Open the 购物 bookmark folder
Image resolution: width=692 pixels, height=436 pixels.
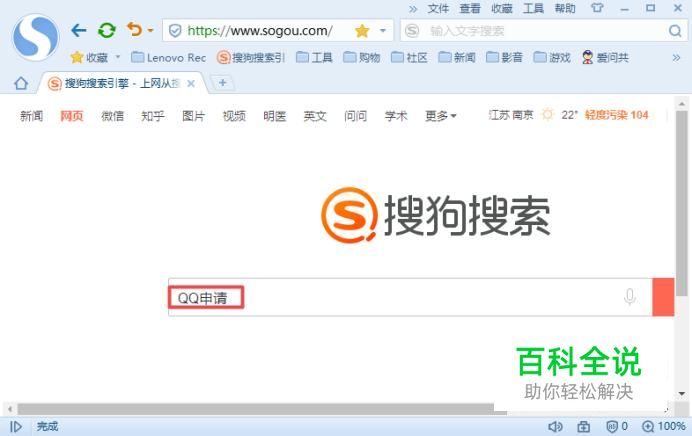361,57
